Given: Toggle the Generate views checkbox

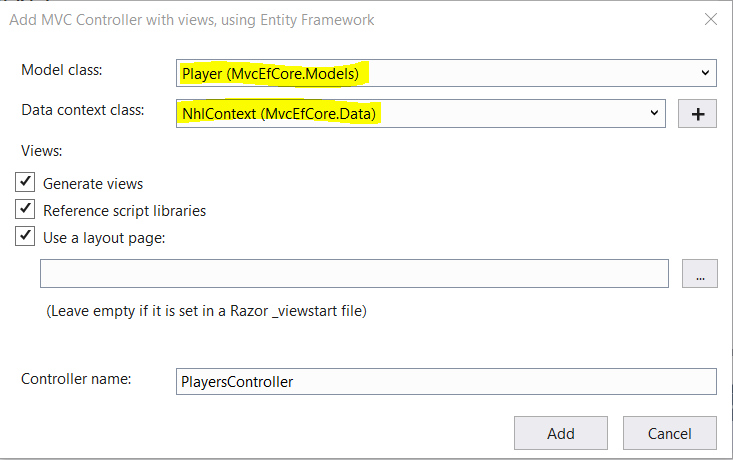Looking at the screenshot, I should pos(25,182).
